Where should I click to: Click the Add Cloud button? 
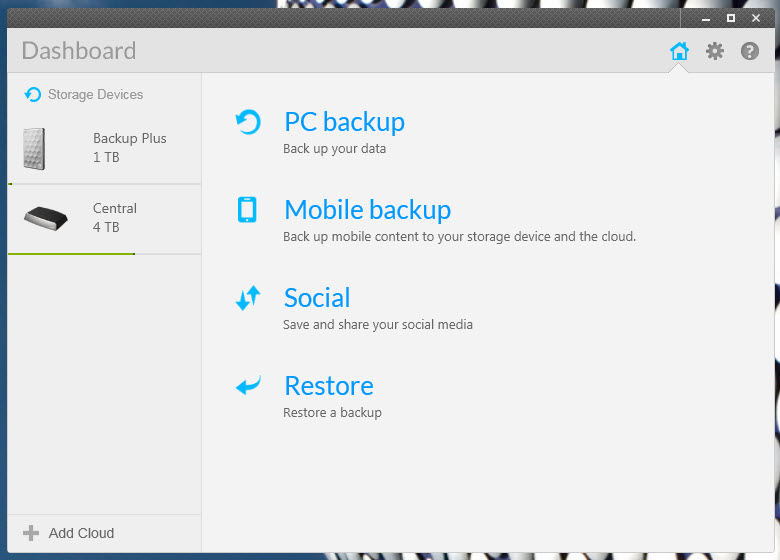pyautogui.click(x=69, y=533)
